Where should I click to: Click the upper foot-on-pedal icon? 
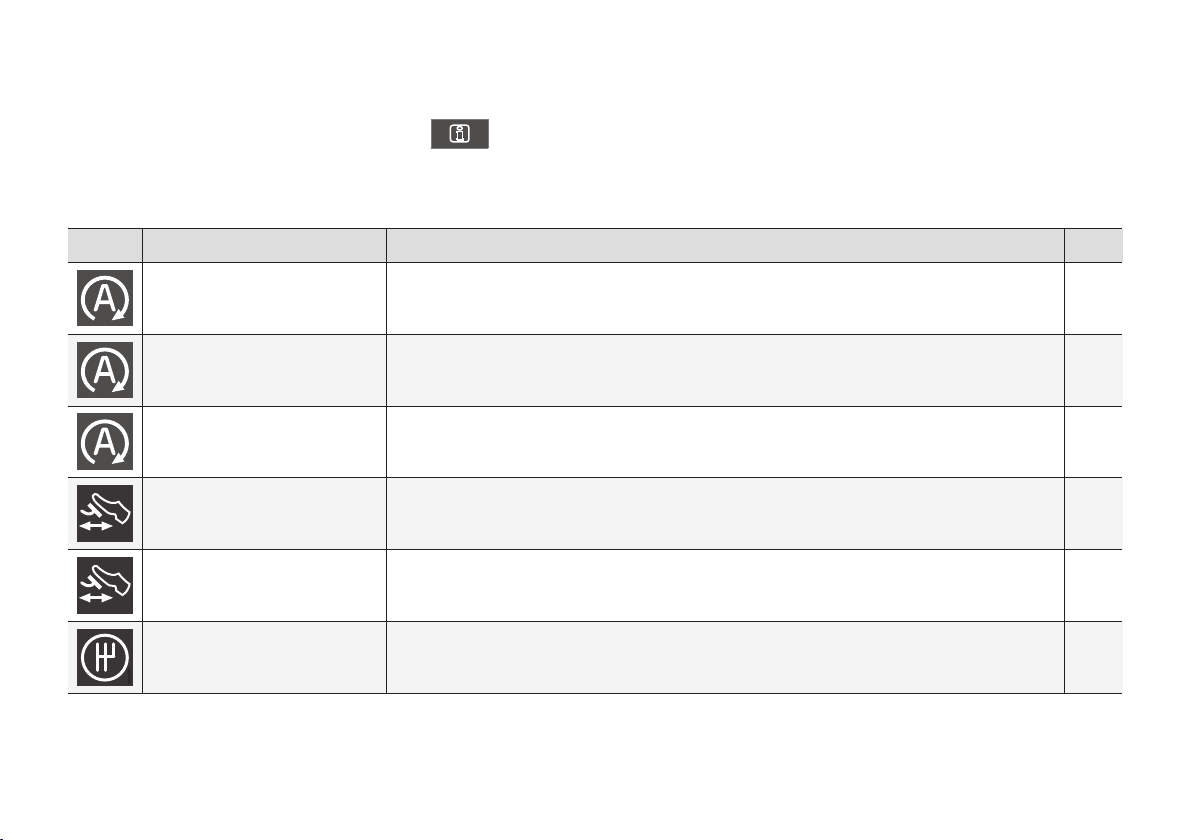[x=105, y=513]
